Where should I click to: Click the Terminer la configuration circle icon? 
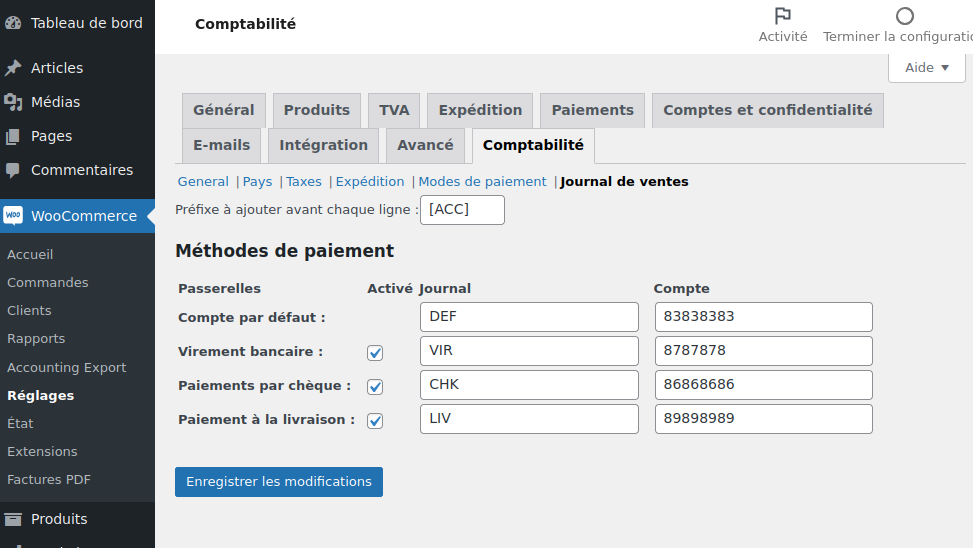click(x=904, y=16)
